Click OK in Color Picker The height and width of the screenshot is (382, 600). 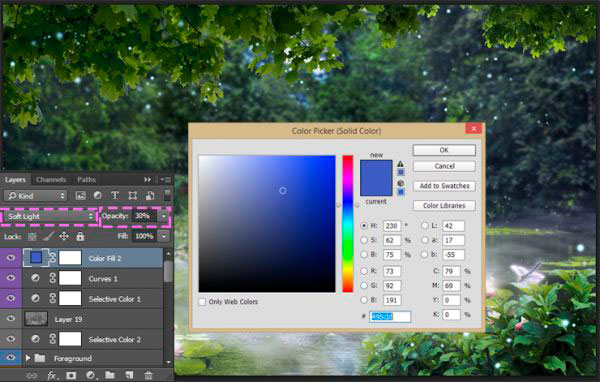coord(444,150)
